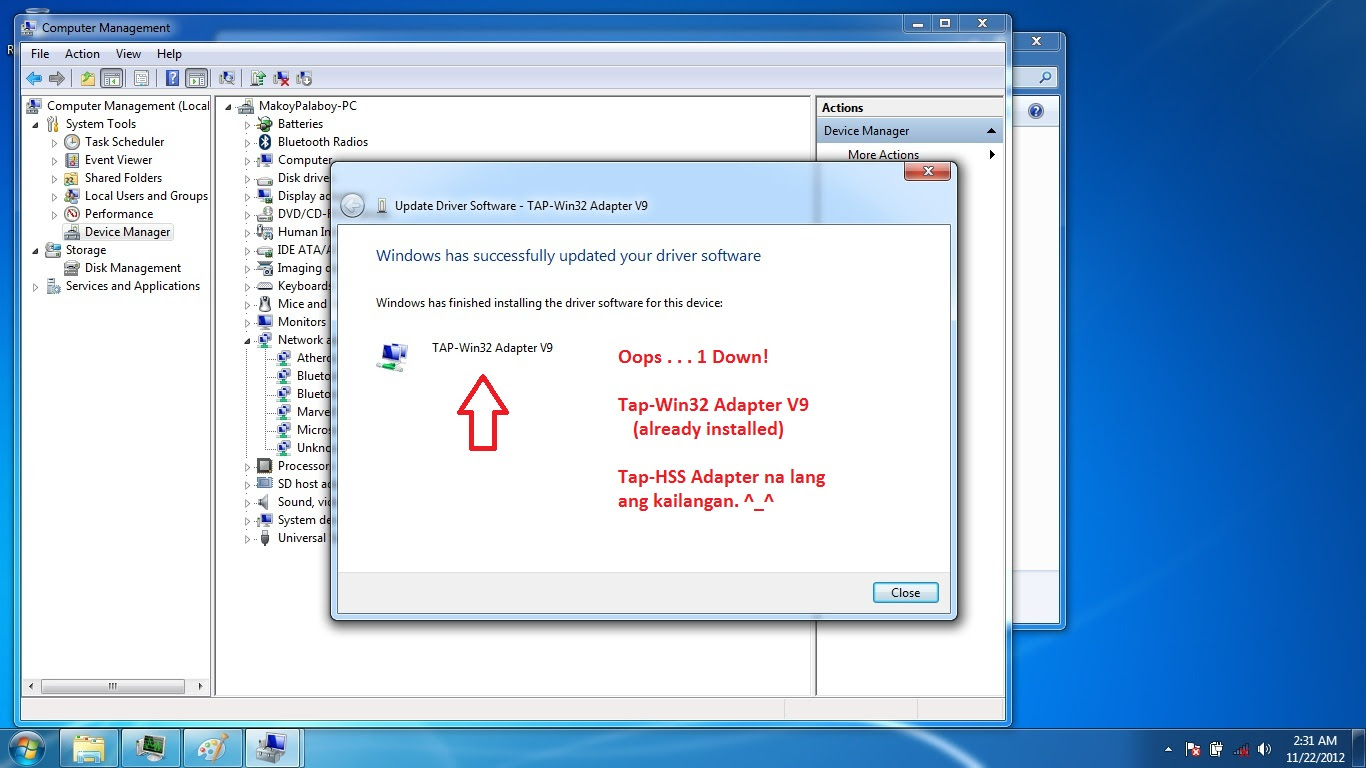Screen dimensions: 1366x768
Task: Click the Sound devices speaker icon
Action: click(x=265, y=502)
